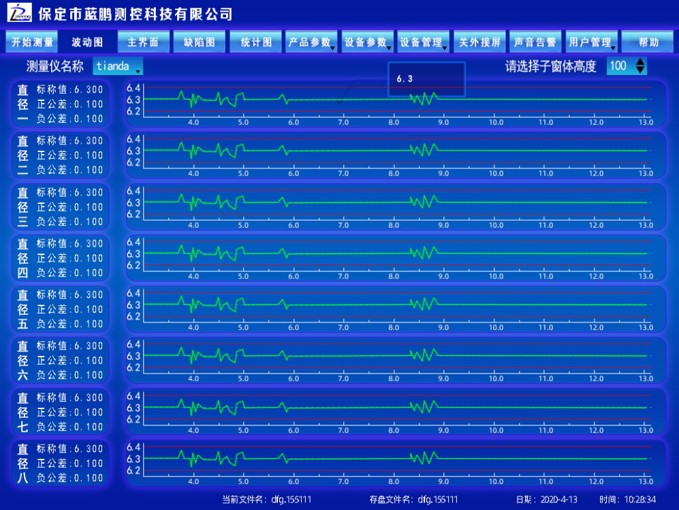This screenshot has width=679, height=510.
Task: Click the sub-window height value field showing 100
Action: (x=619, y=67)
